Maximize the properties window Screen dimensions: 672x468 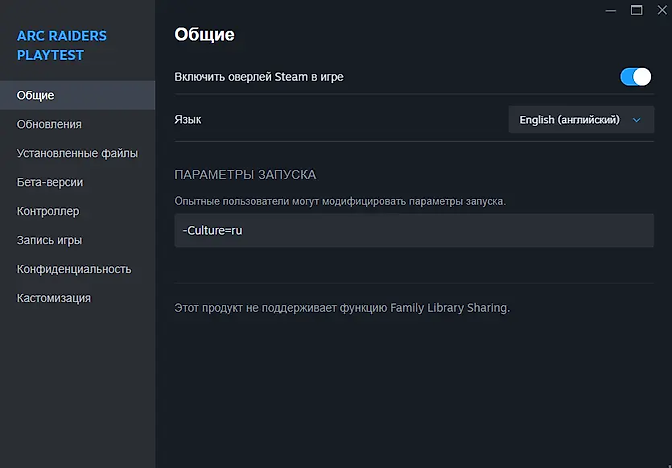pos(636,10)
